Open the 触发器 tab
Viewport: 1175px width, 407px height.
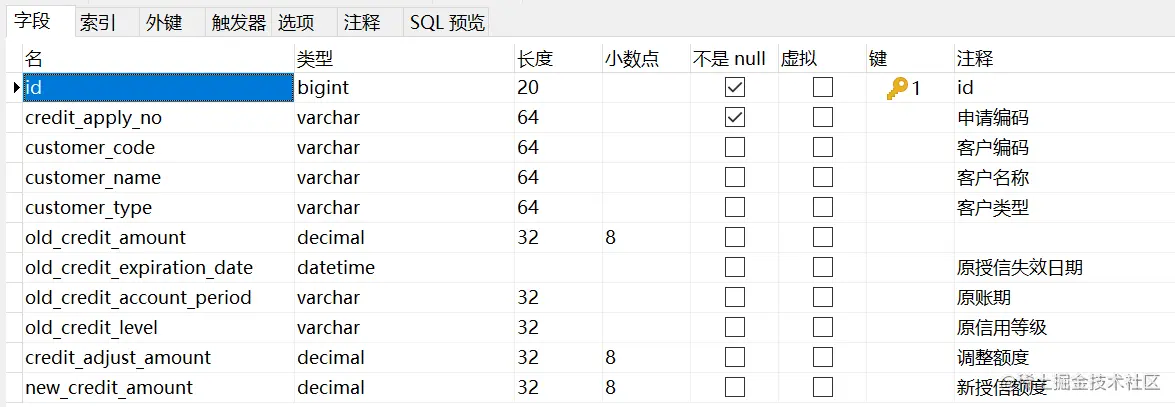click(239, 23)
